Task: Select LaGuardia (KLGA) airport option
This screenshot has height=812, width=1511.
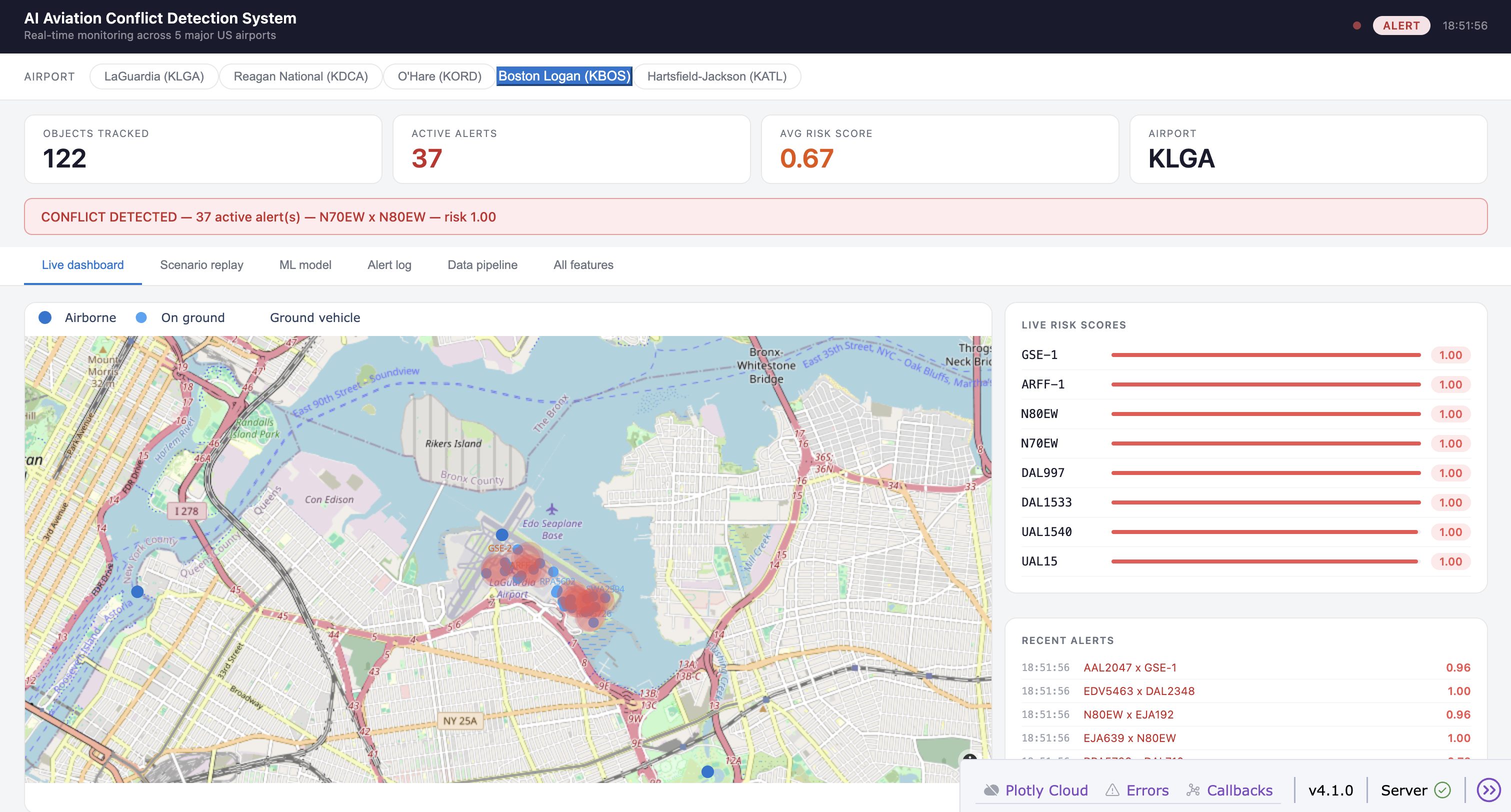Action: [153, 76]
